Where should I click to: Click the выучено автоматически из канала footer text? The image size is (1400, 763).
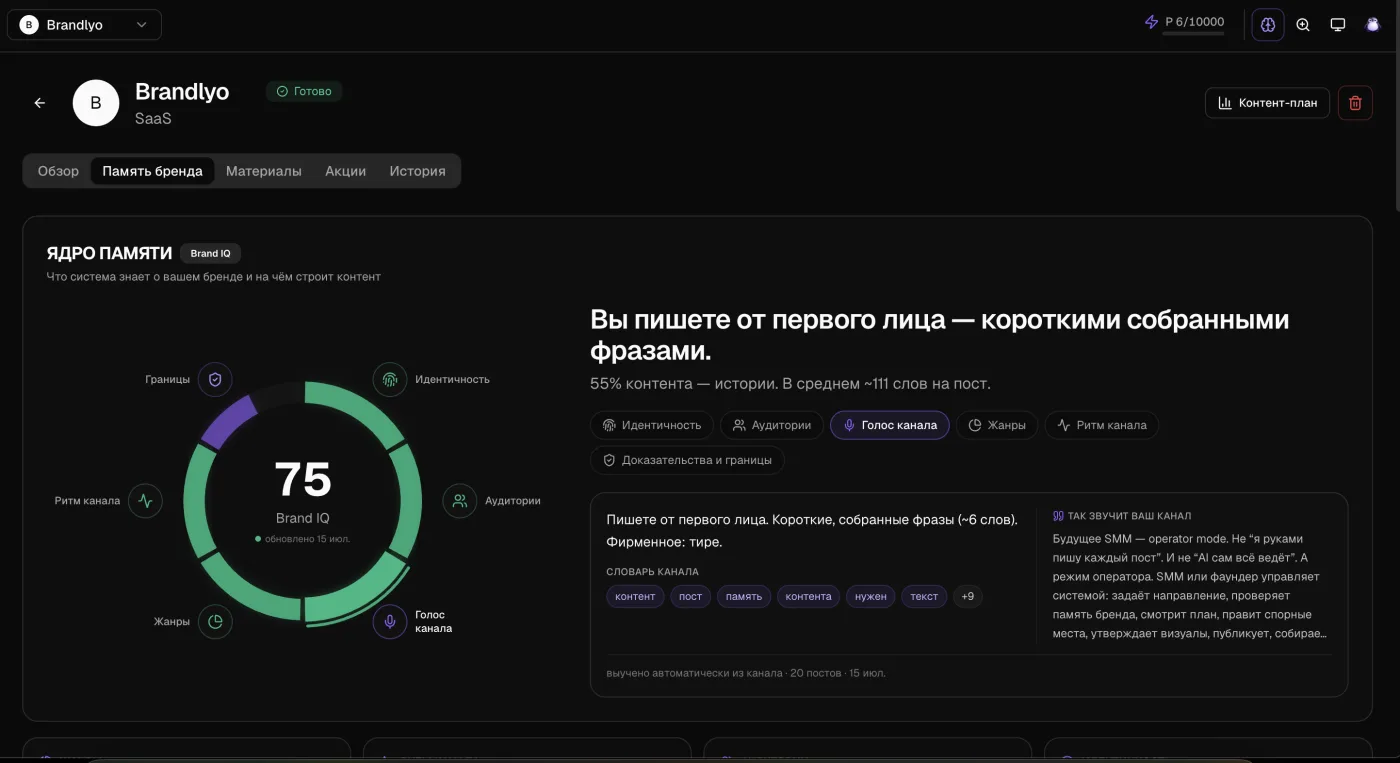coord(746,673)
